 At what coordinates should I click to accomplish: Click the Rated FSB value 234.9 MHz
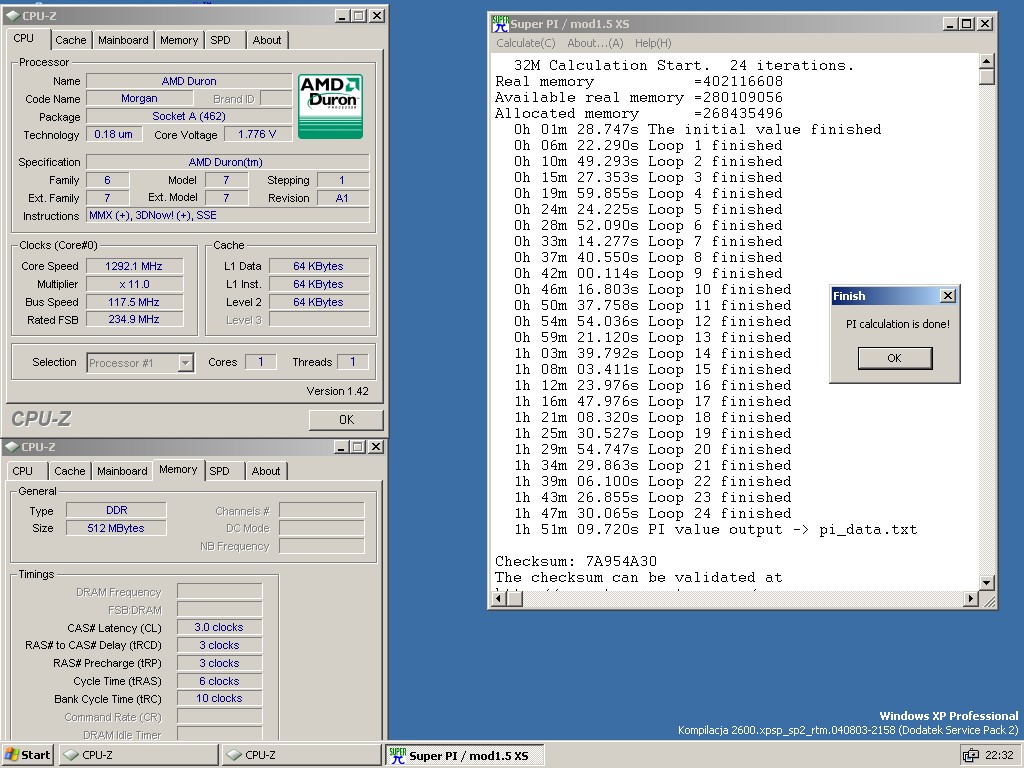pyautogui.click(x=134, y=319)
